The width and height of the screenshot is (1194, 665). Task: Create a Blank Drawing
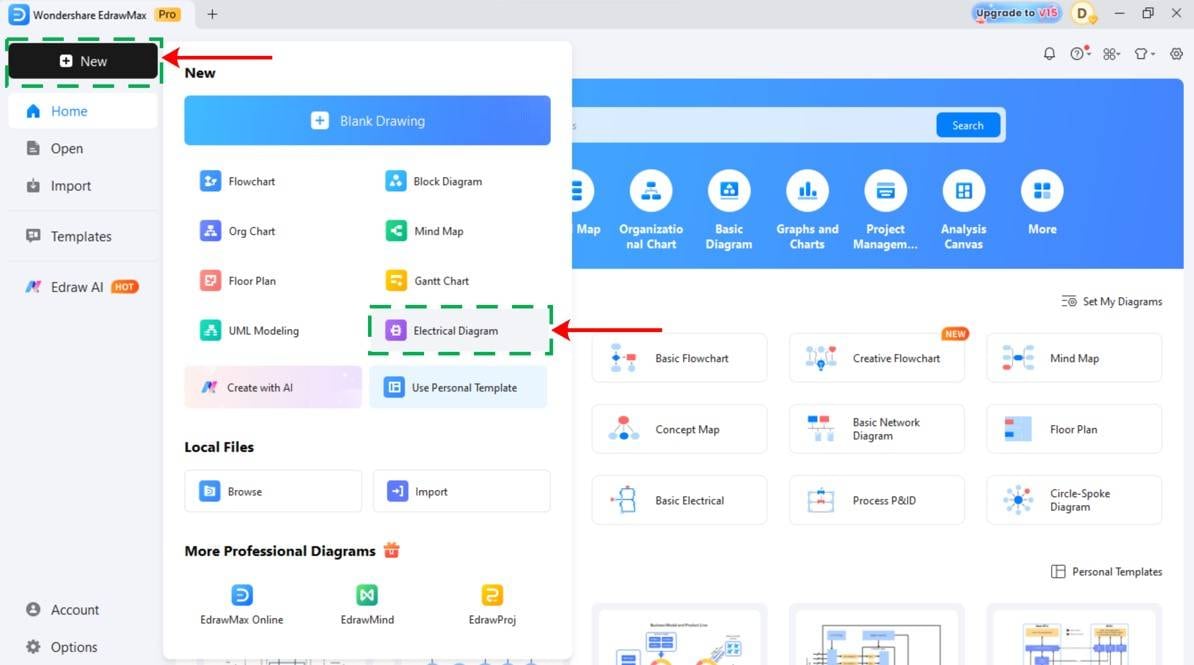(367, 120)
